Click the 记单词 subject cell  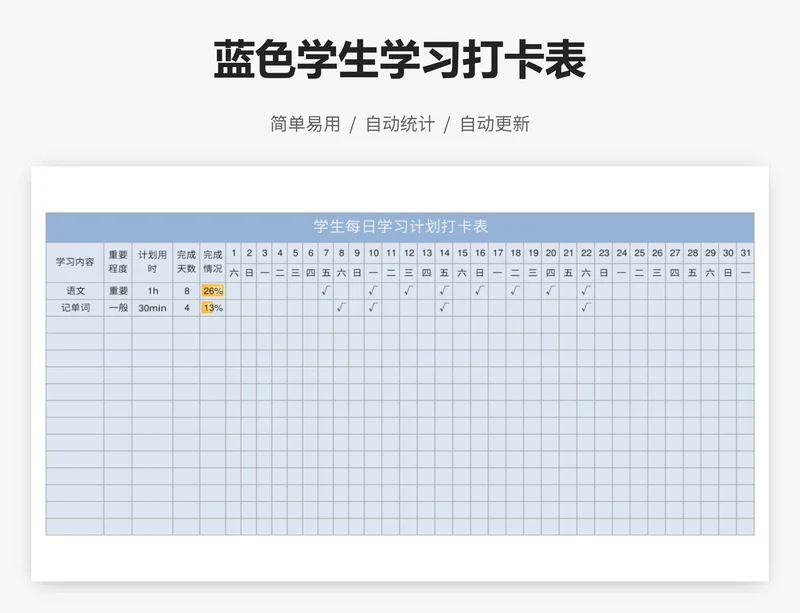click(x=75, y=308)
